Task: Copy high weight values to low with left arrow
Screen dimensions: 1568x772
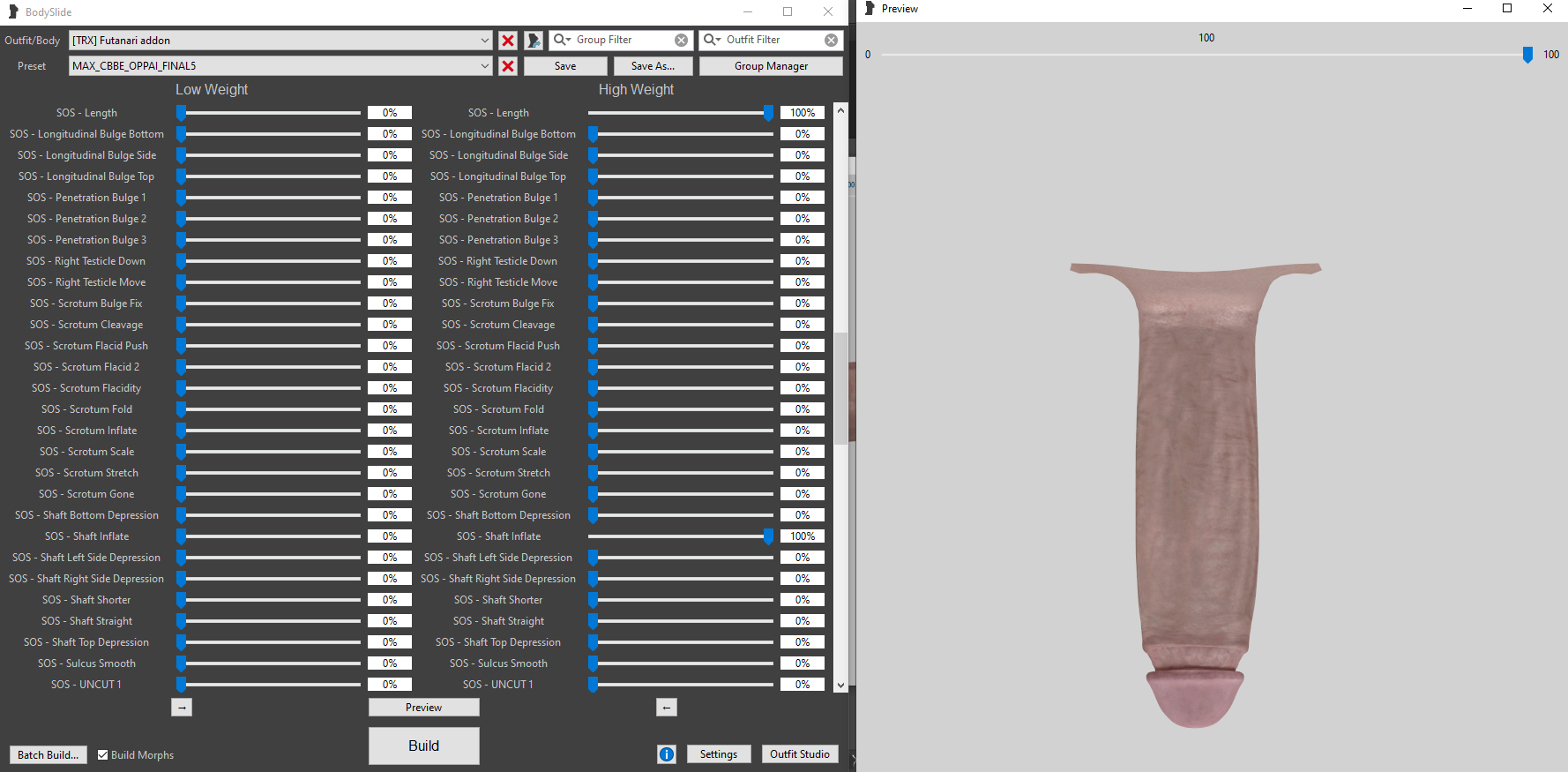Action: 667,708
